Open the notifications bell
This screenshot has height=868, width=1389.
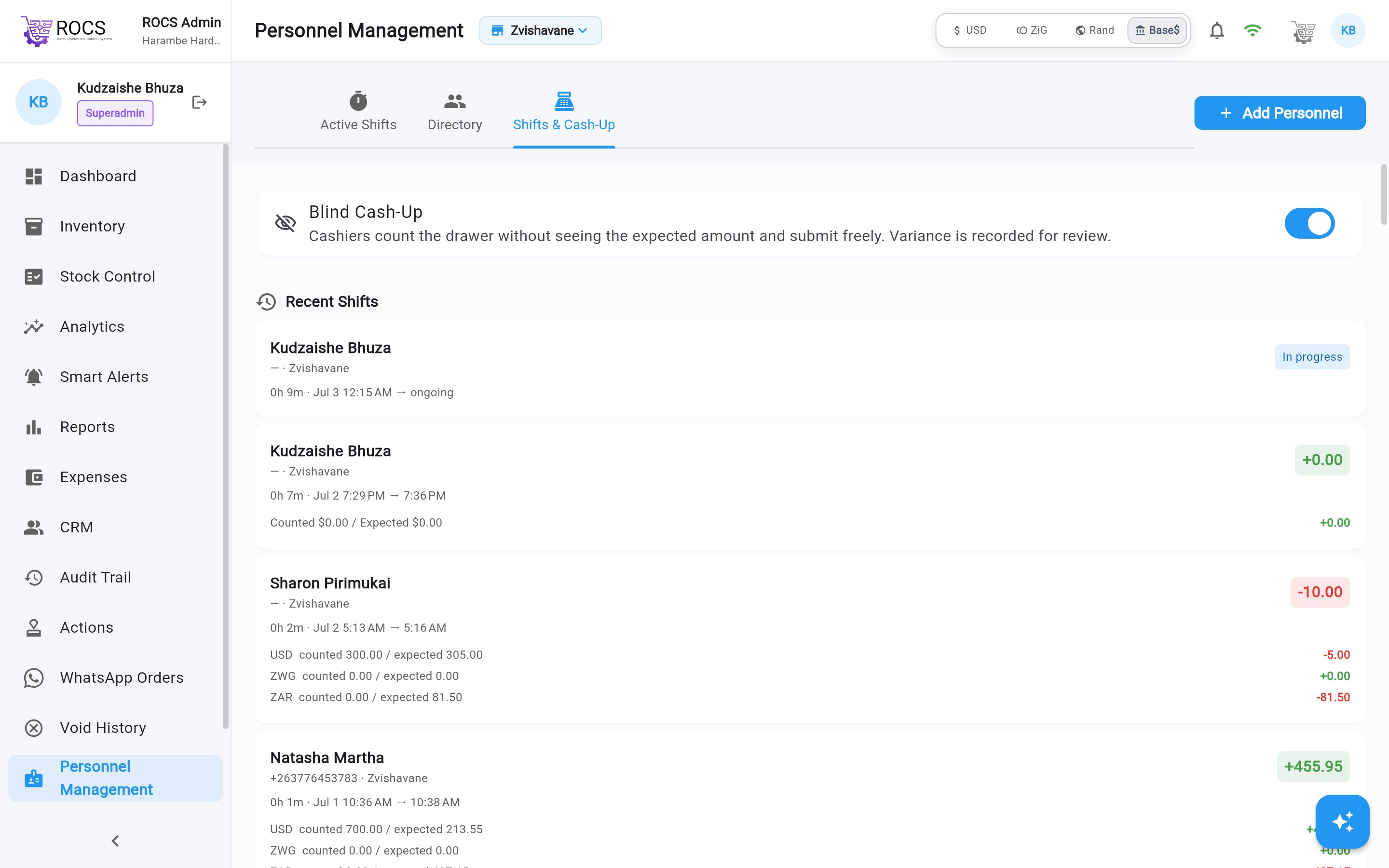(x=1217, y=30)
